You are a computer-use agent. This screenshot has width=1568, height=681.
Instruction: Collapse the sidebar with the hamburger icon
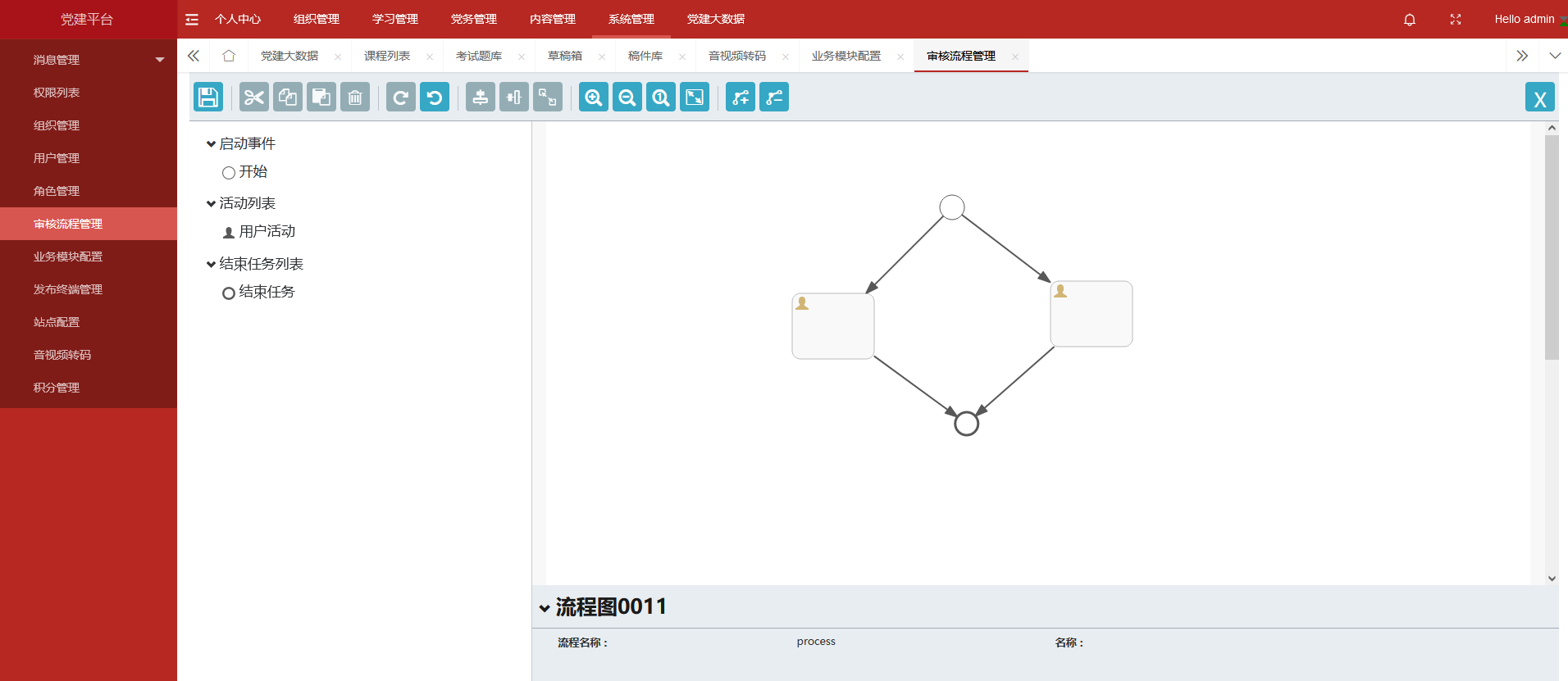pos(192,20)
